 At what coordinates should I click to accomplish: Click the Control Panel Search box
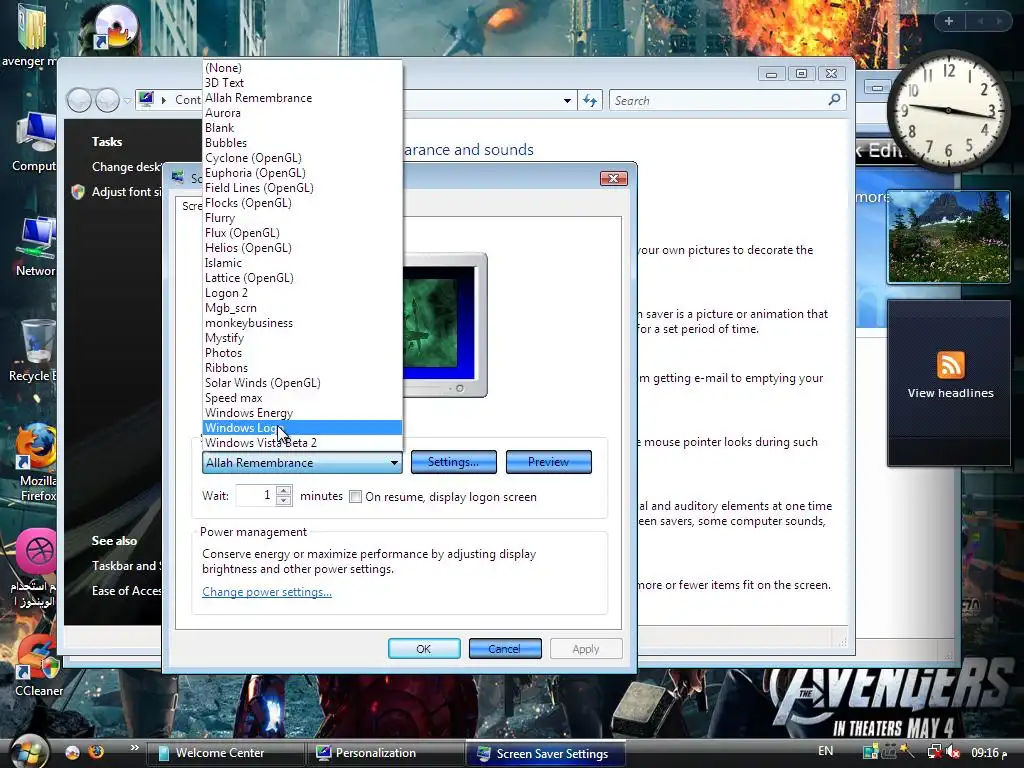tap(718, 101)
